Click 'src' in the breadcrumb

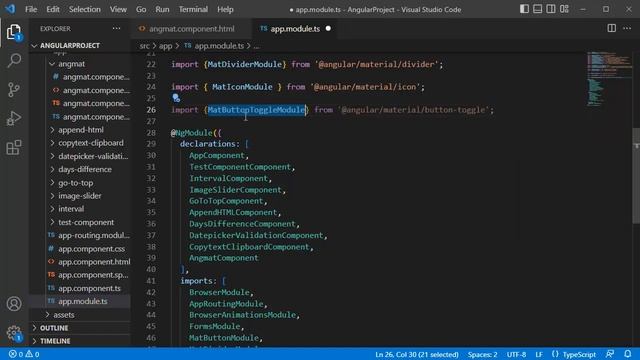144,46
